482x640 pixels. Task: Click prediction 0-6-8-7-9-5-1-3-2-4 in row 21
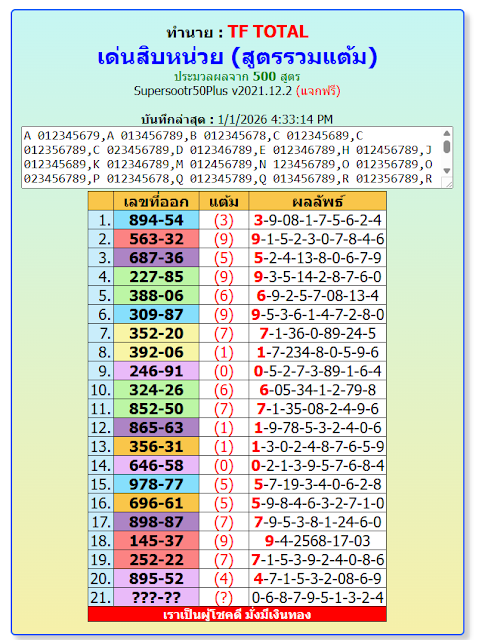[318, 597]
